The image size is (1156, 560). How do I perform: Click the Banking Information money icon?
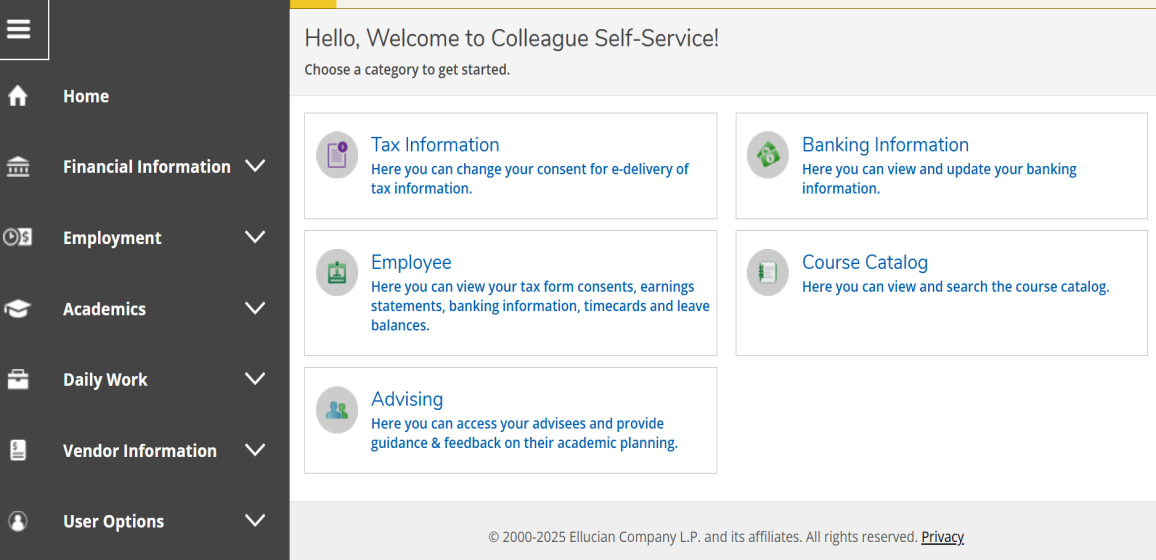pyautogui.click(x=768, y=156)
